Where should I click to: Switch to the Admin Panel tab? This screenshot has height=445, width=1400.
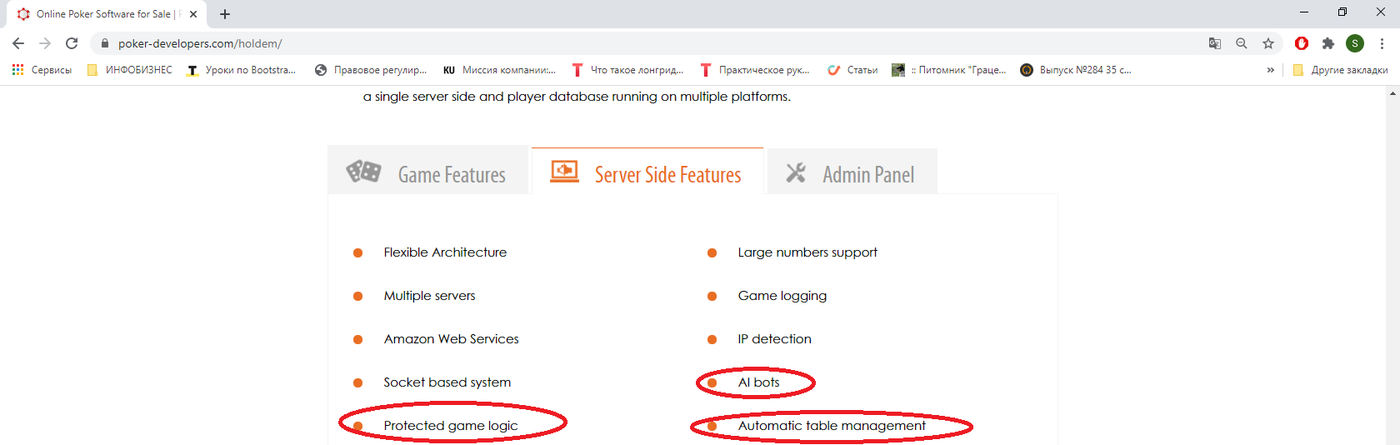pos(852,172)
